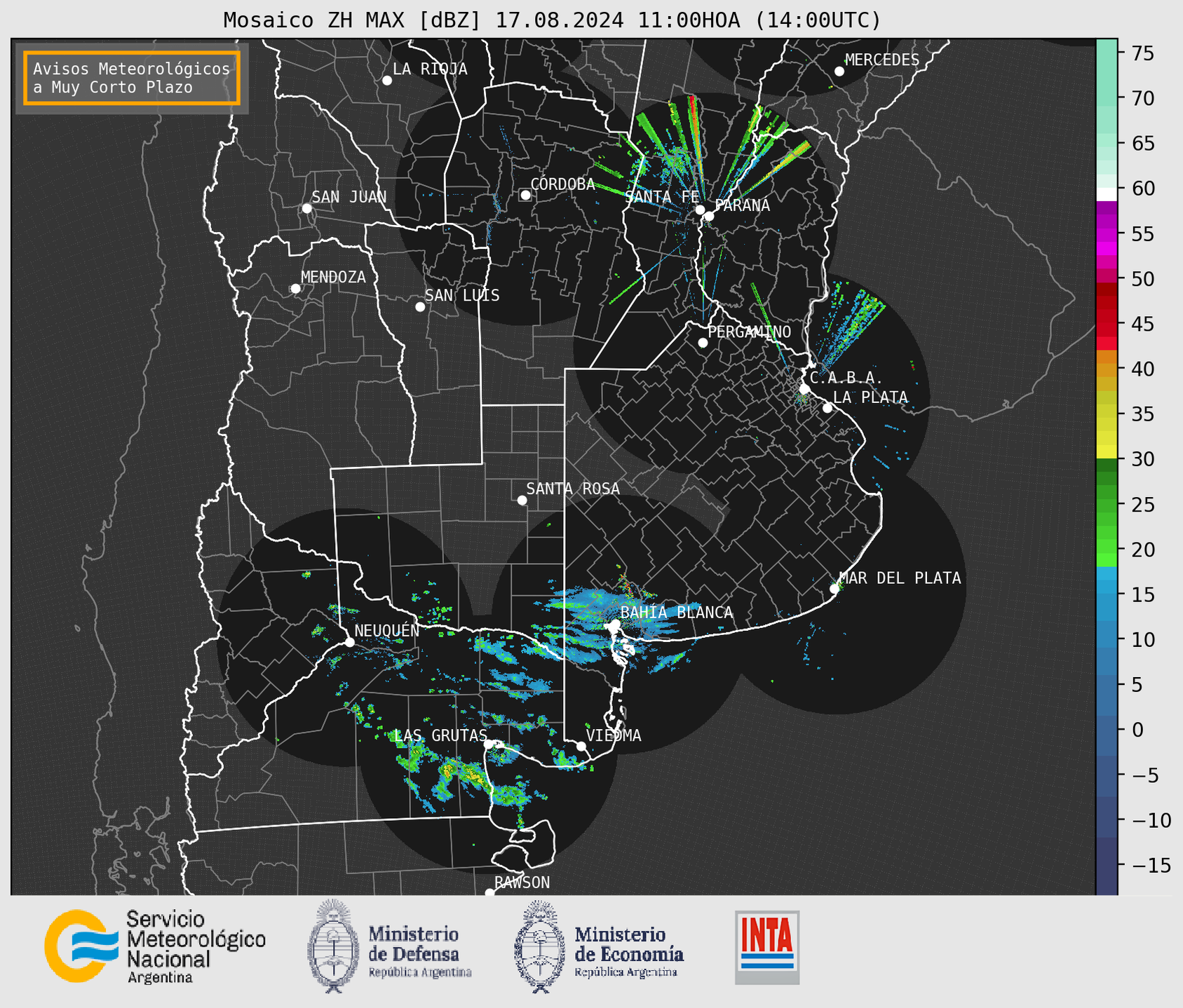1183x1008 pixels.
Task: Click the PERGAMINO label
Action: tap(750, 332)
